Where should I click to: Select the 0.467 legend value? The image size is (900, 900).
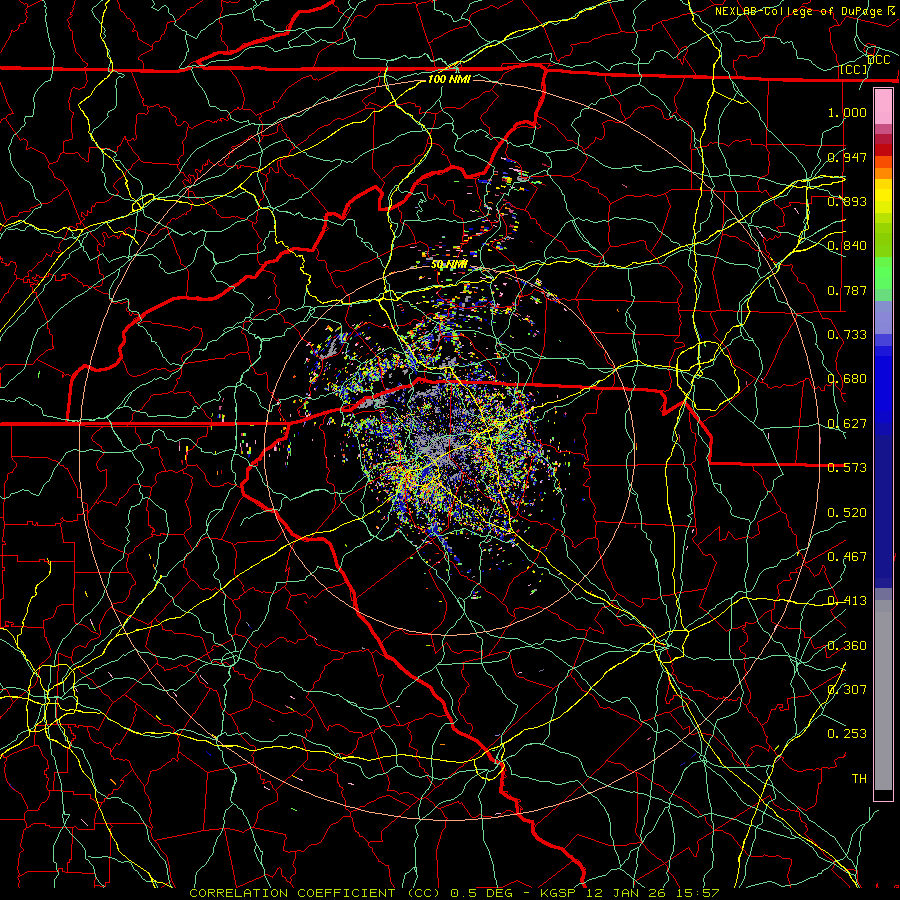coord(847,557)
